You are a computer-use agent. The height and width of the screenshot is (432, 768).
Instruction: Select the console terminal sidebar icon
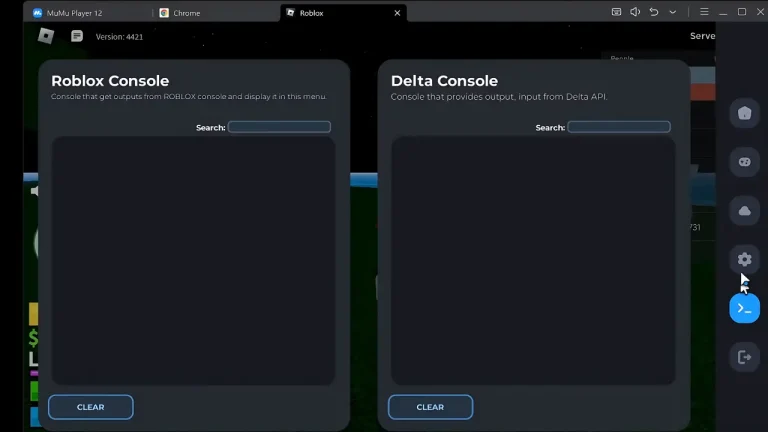click(x=744, y=308)
